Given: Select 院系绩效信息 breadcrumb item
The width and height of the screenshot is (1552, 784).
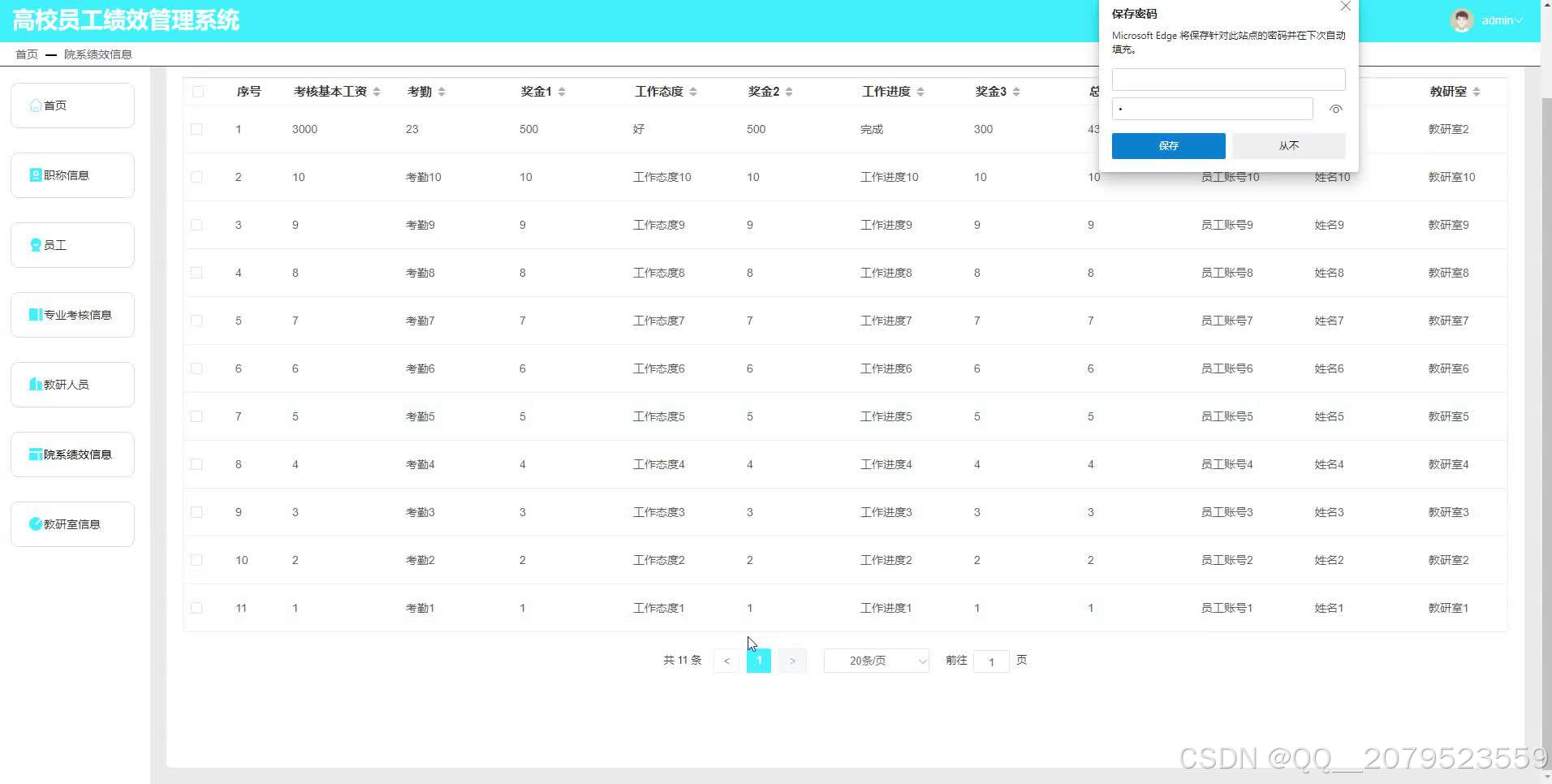Looking at the screenshot, I should 97,54.
